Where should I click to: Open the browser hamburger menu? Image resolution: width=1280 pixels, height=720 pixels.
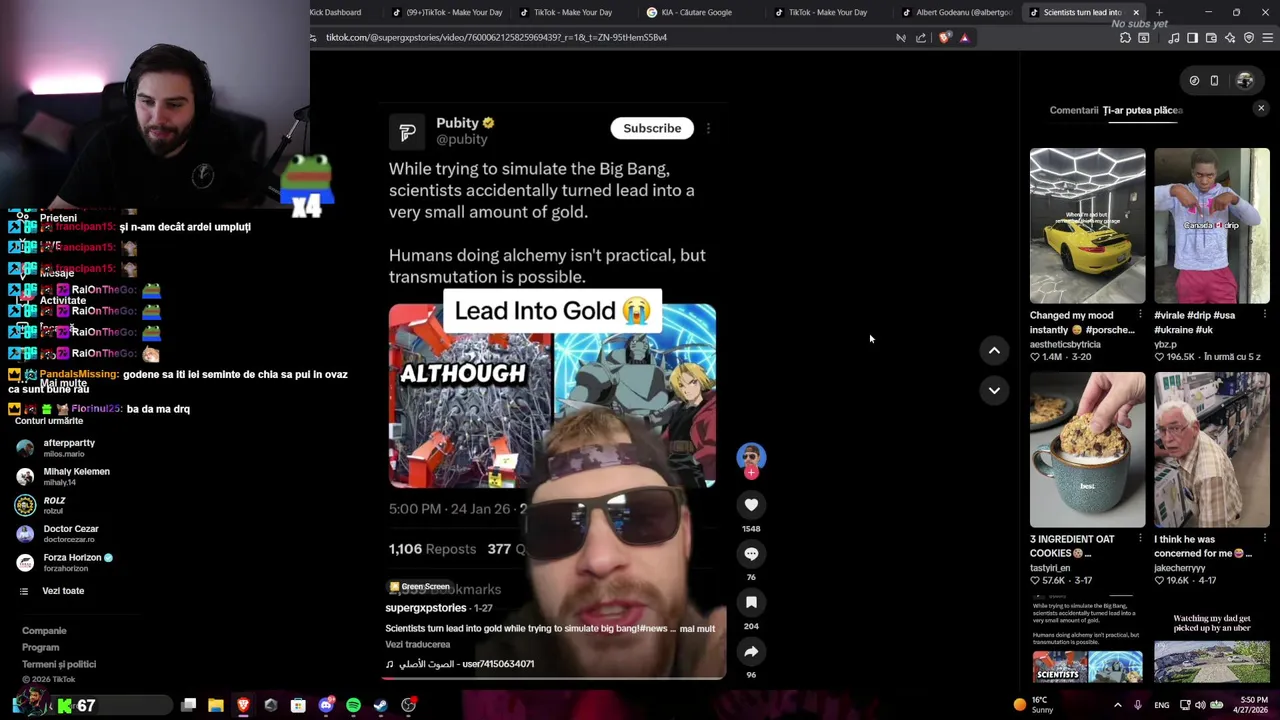1268,38
